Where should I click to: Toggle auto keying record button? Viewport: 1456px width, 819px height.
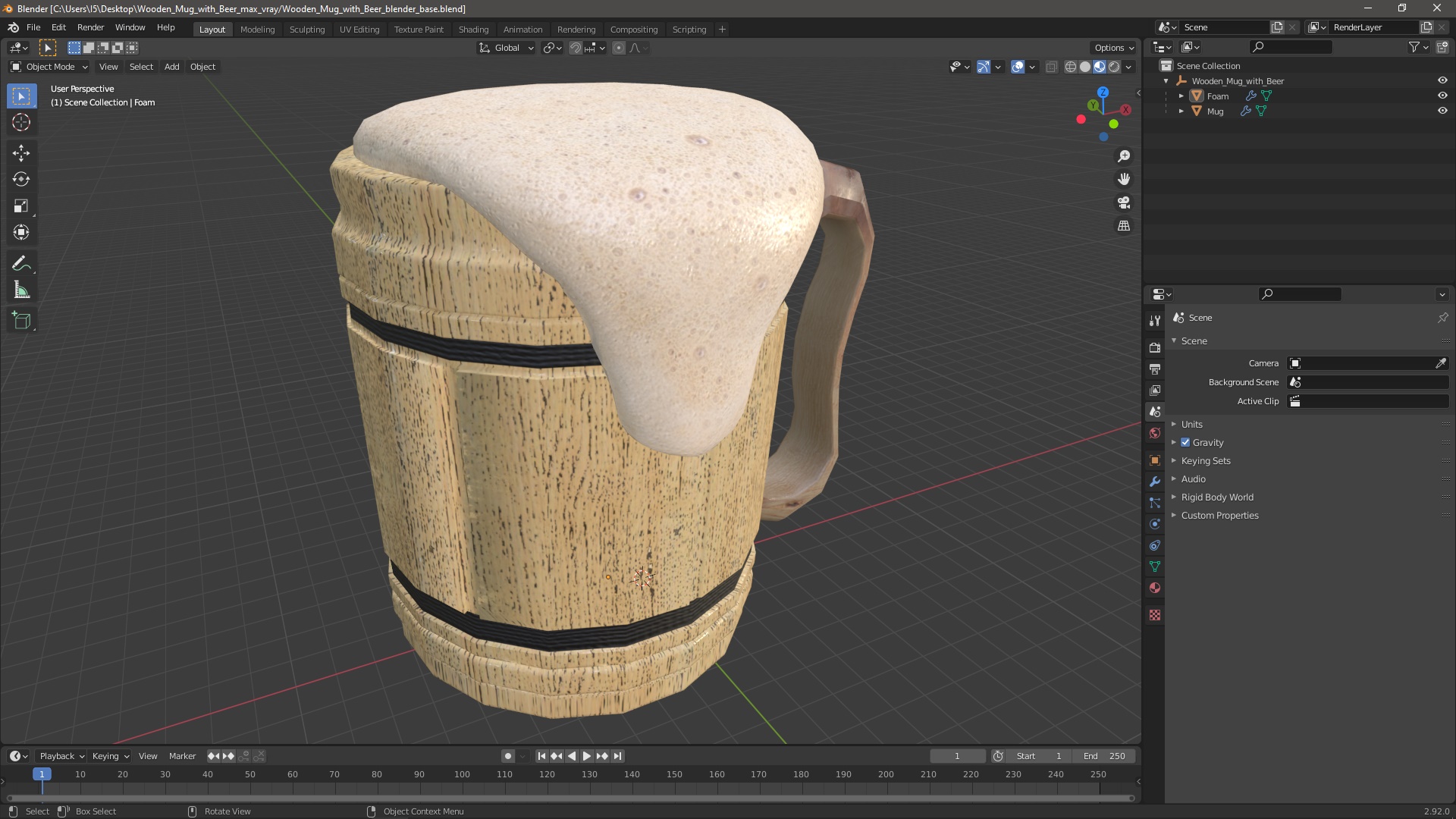pyautogui.click(x=508, y=756)
